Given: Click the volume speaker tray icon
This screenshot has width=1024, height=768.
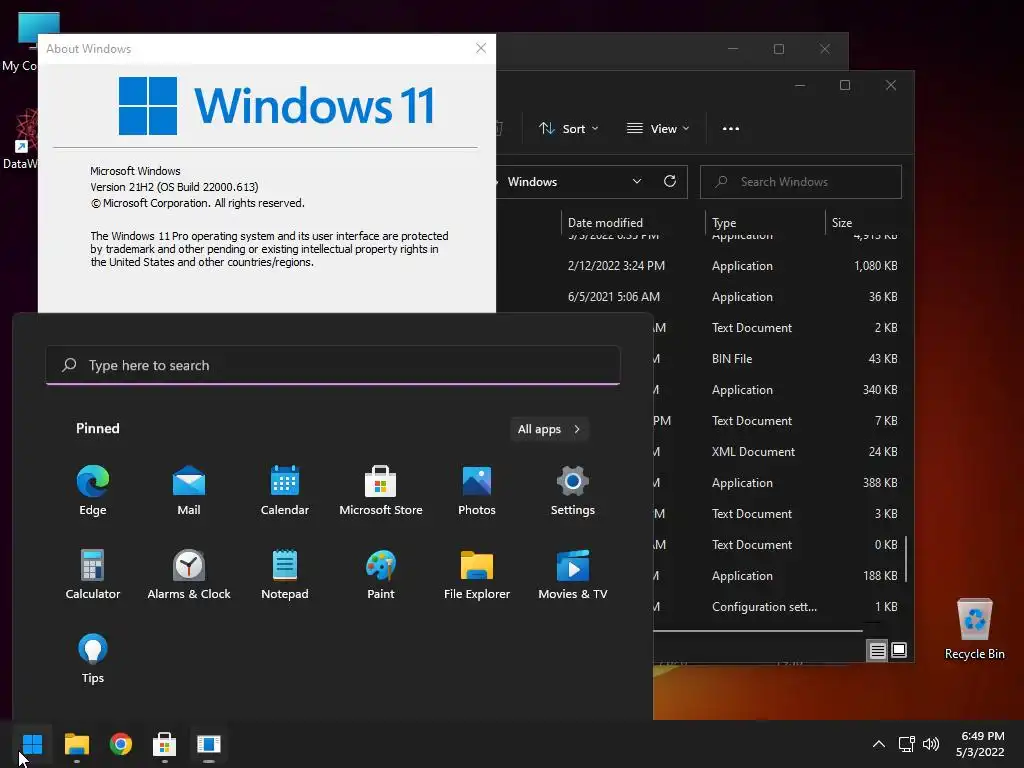Looking at the screenshot, I should 931,744.
